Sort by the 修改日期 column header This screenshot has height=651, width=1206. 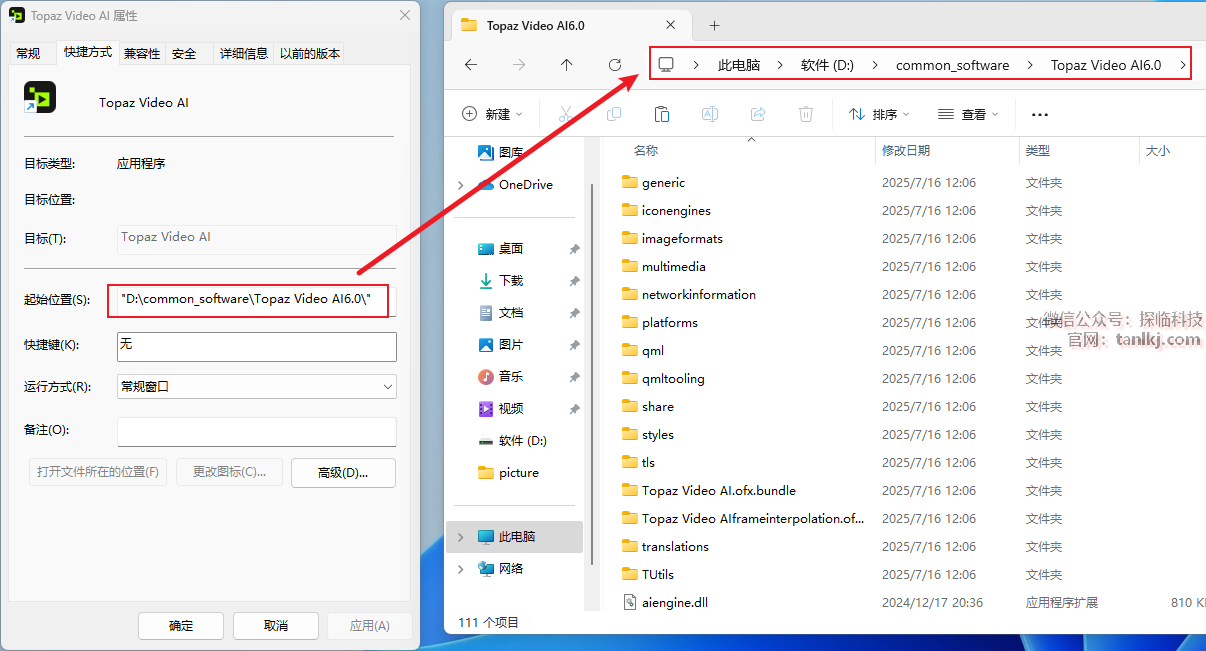pos(906,151)
